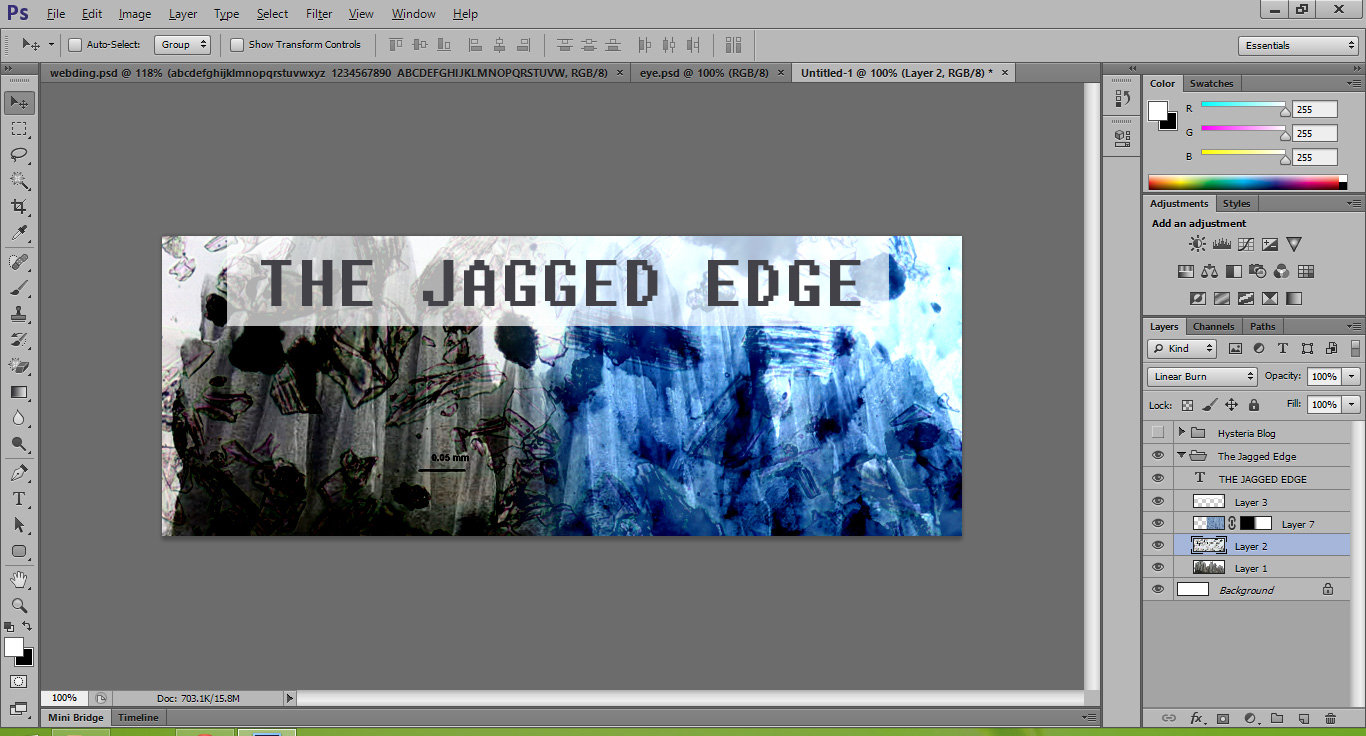Switch to the eye.psd document tab
The width and height of the screenshot is (1366, 736).
704,73
